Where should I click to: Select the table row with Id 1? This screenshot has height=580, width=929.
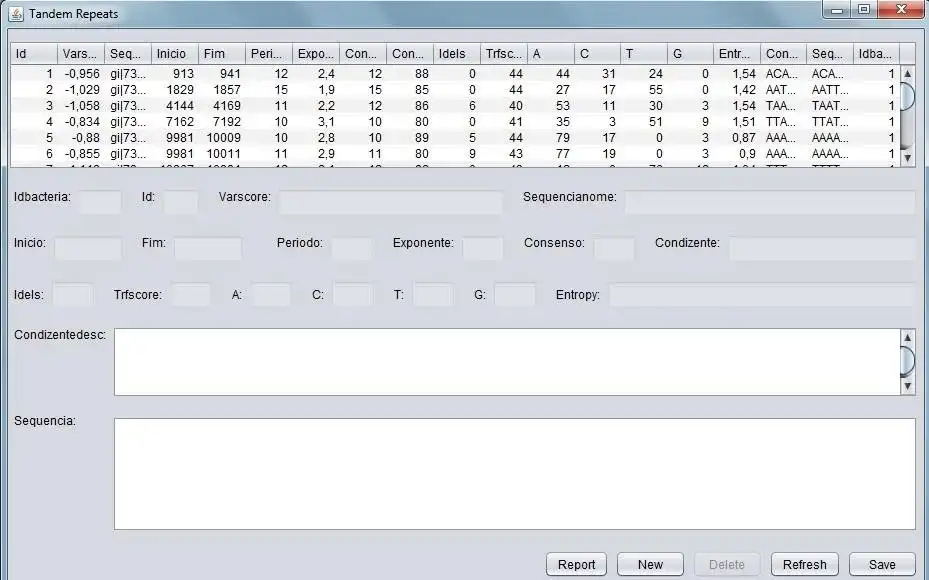[300, 73]
